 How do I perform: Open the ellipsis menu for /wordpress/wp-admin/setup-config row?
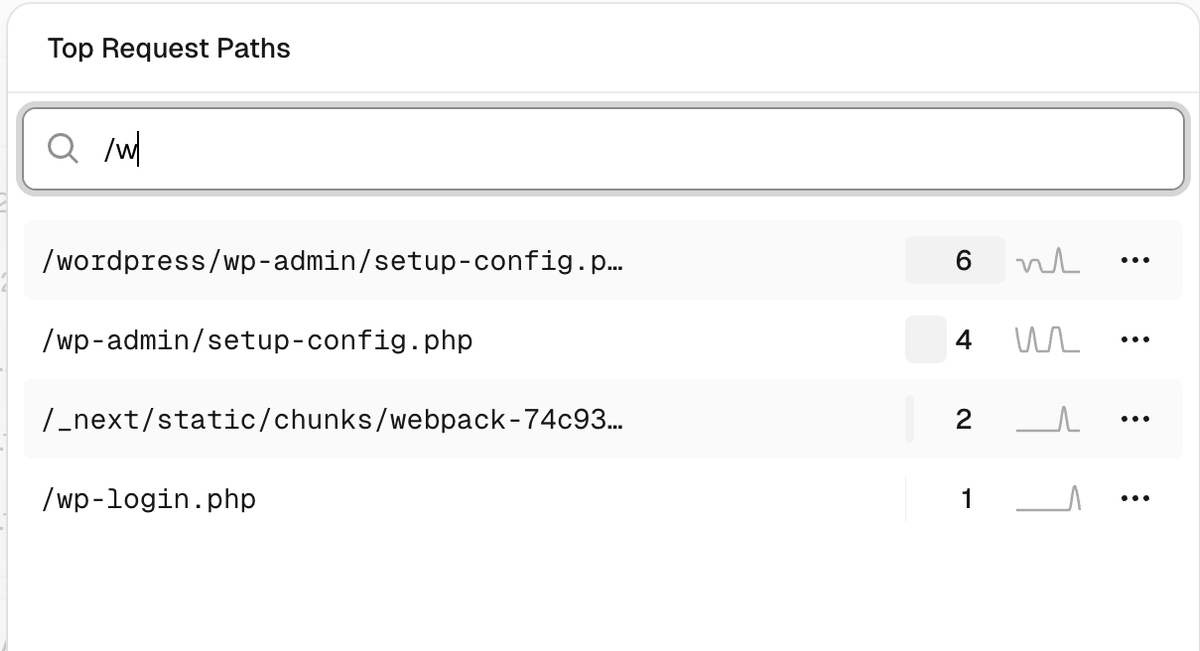[1135, 260]
